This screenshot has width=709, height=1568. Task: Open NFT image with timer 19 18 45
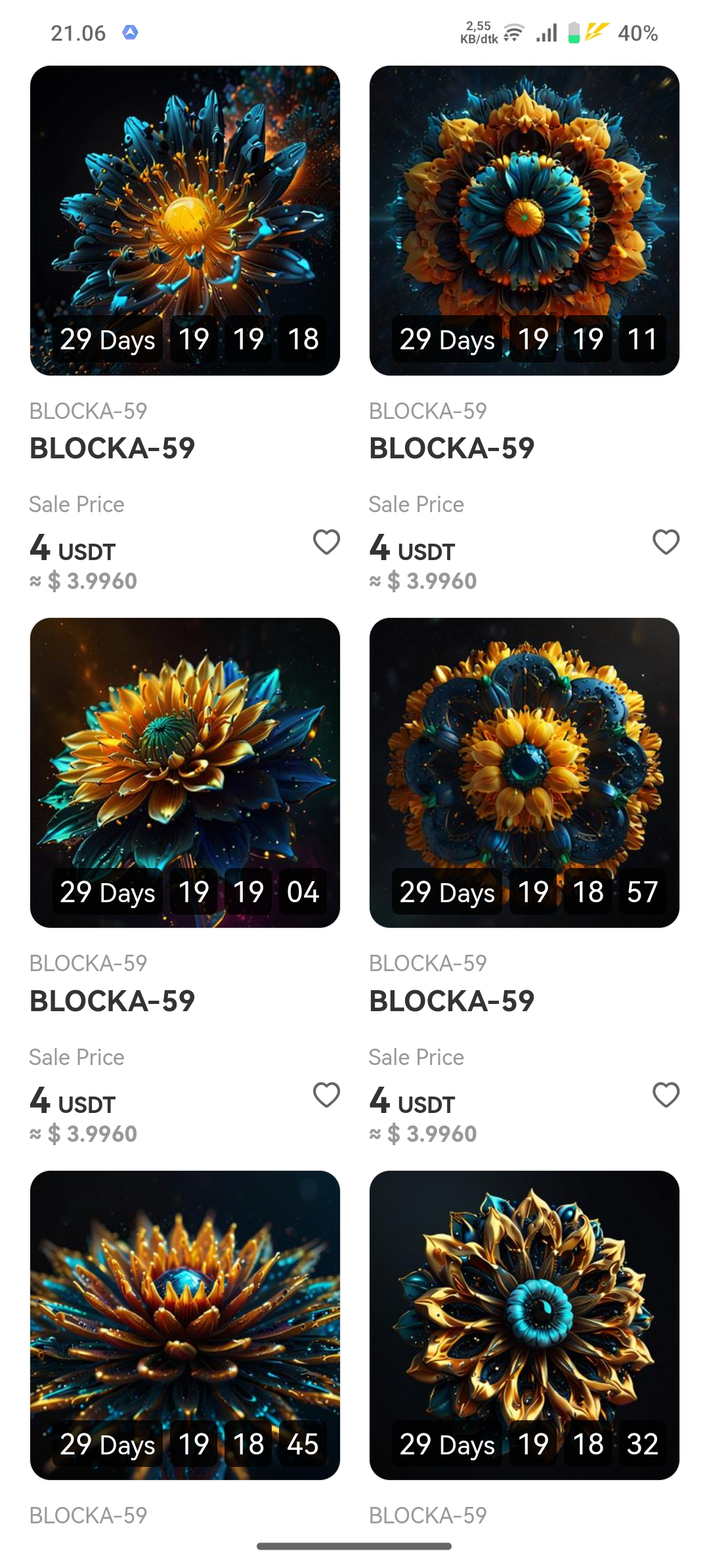pos(185,1325)
